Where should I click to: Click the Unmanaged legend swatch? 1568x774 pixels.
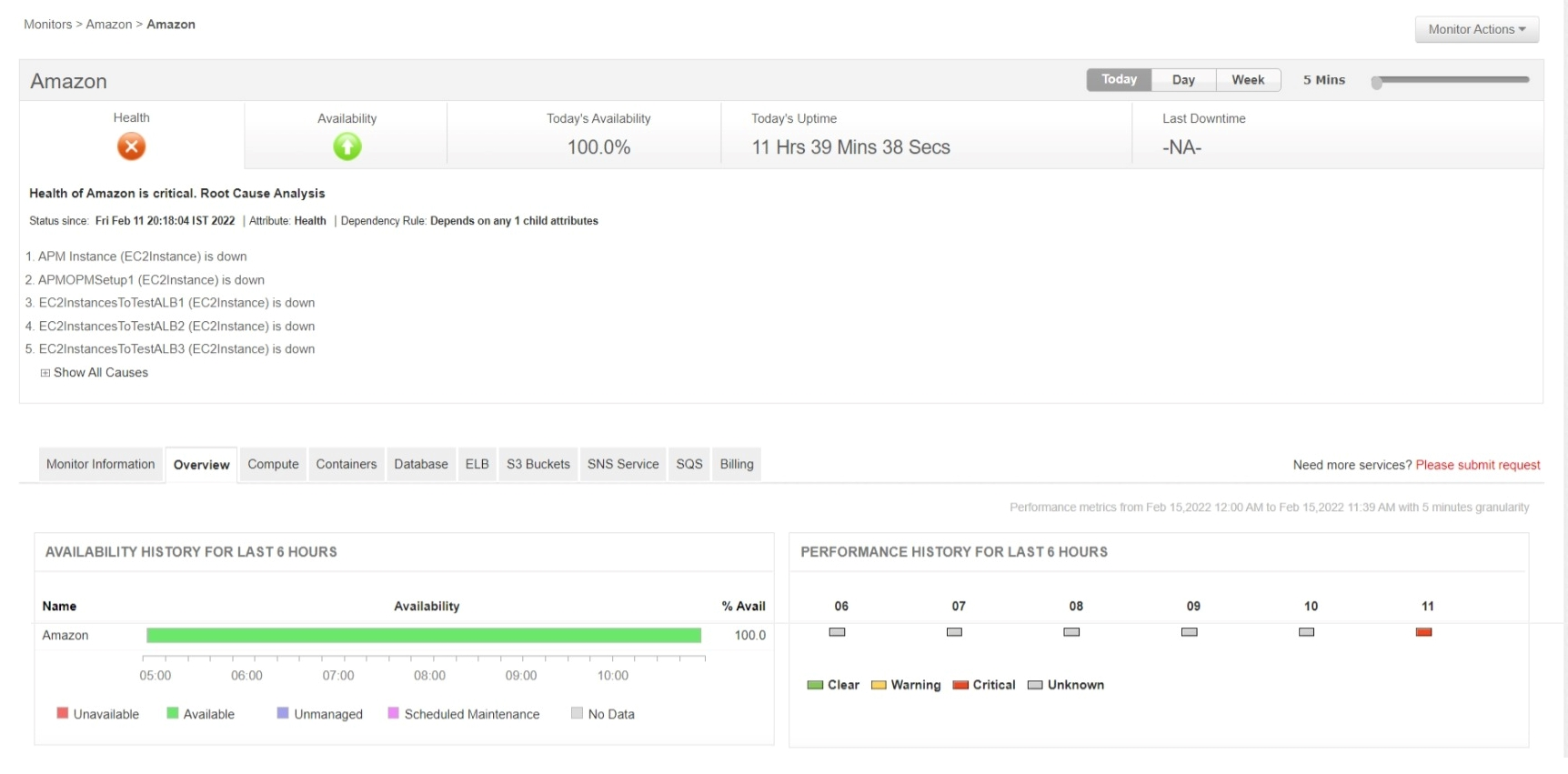click(283, 713)
